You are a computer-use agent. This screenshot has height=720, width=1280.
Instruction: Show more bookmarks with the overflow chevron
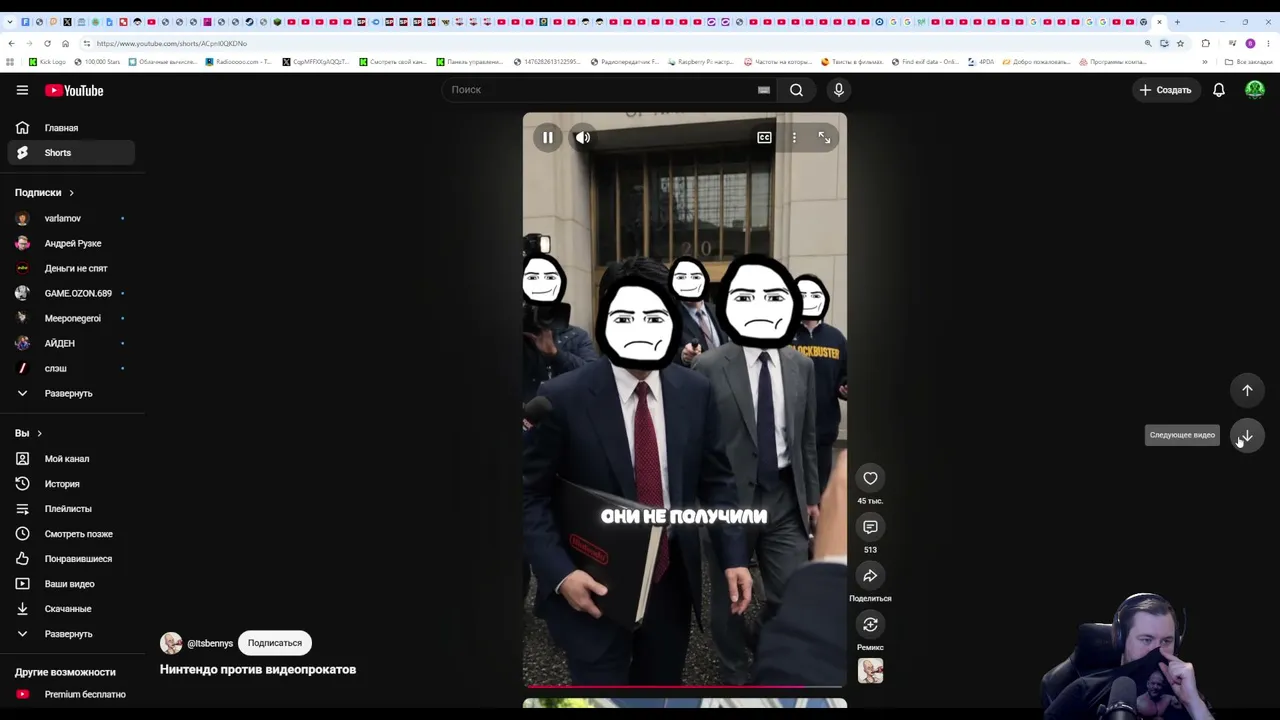pos(1204,62)
